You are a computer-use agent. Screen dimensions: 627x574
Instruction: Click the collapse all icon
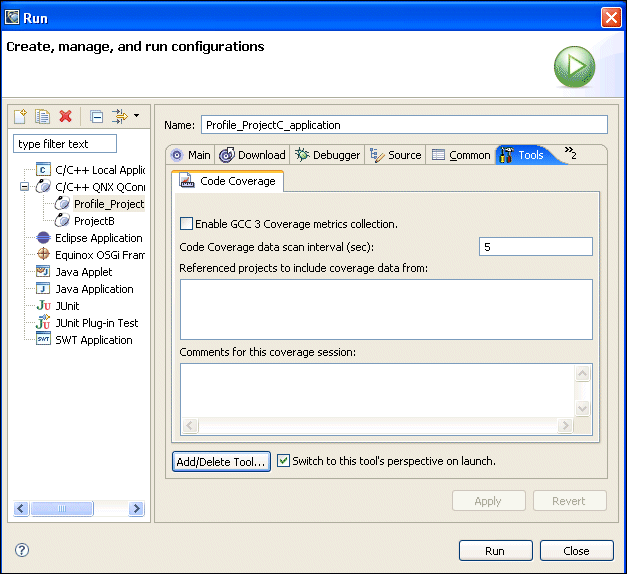click(x=97, y=116)
